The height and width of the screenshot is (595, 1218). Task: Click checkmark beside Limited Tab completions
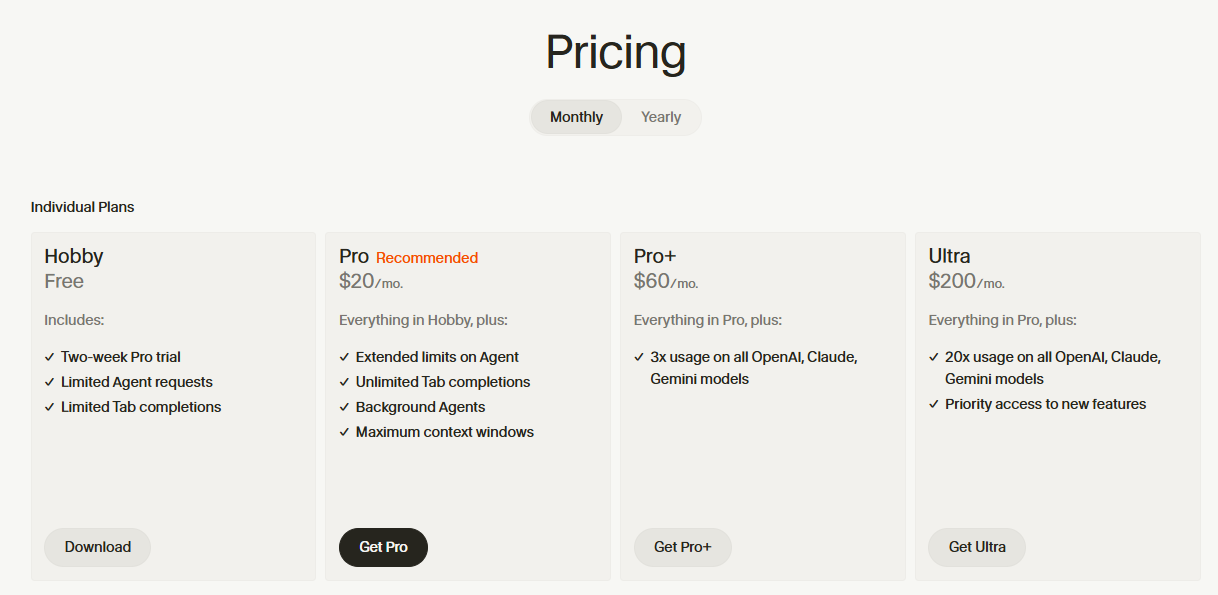pos(50,407)
